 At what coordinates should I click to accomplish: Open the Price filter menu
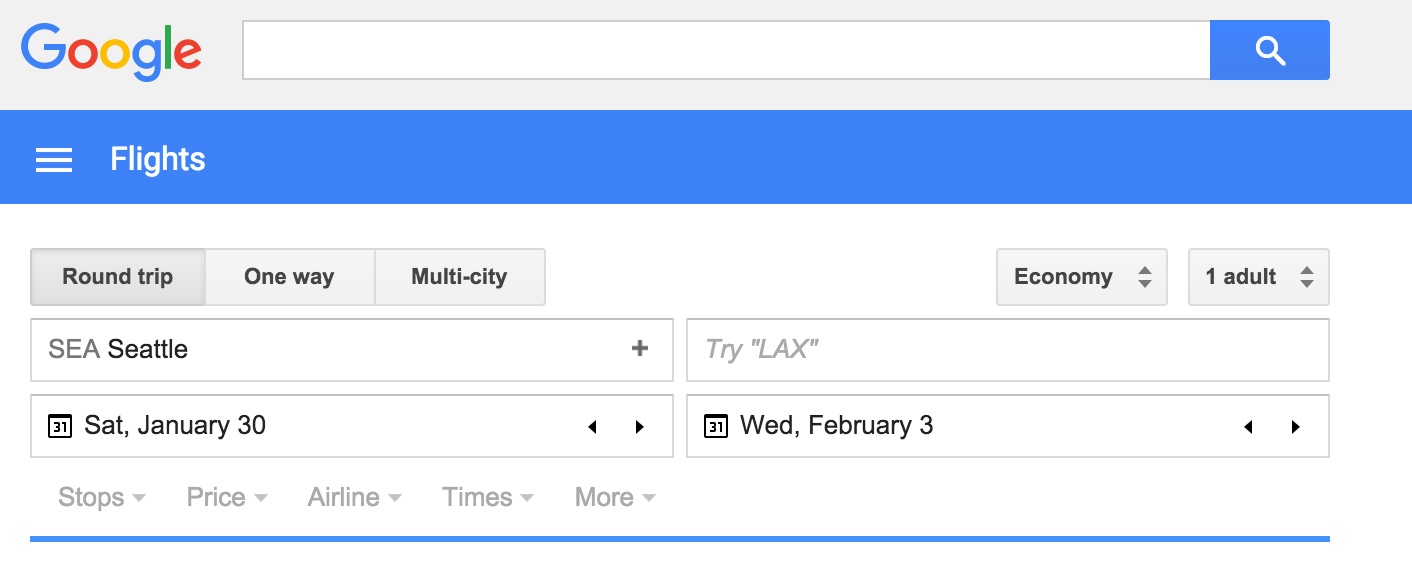click(x=227, y=497)
